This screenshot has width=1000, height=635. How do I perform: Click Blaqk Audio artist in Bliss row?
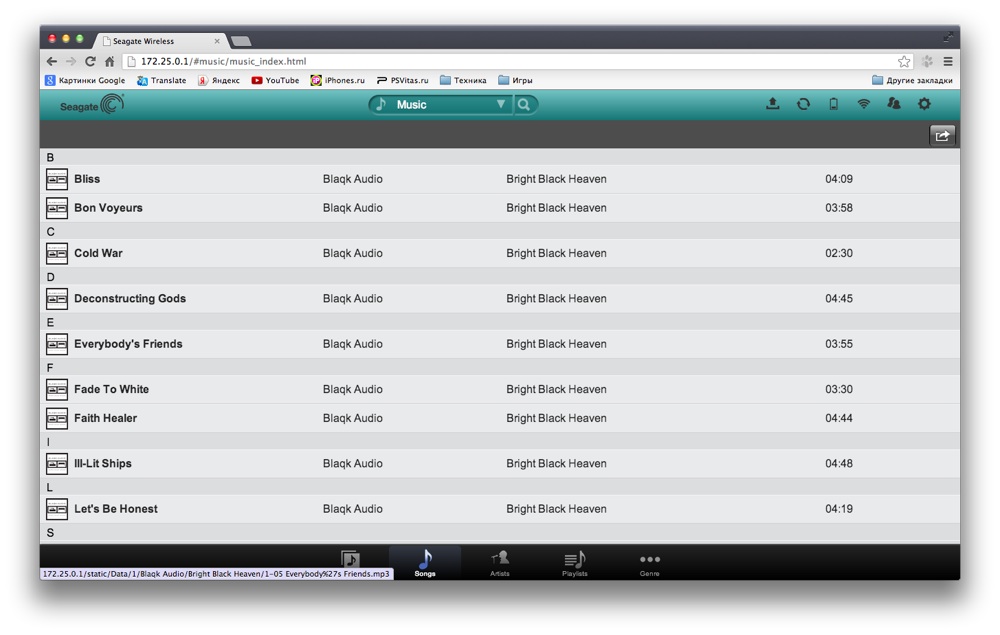[353, 179]
